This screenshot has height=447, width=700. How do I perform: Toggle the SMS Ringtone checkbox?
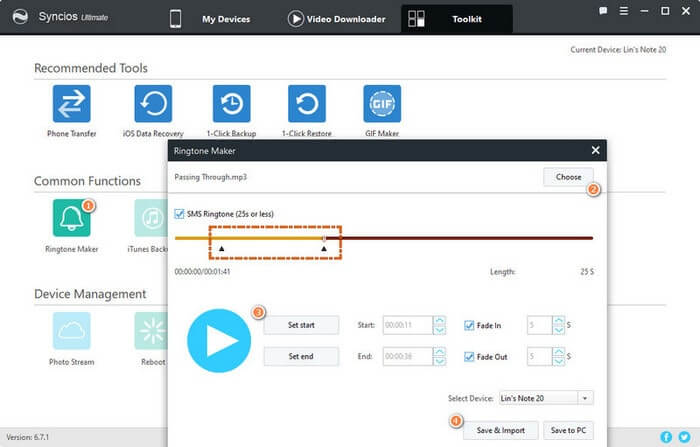(x=179, y=214)
